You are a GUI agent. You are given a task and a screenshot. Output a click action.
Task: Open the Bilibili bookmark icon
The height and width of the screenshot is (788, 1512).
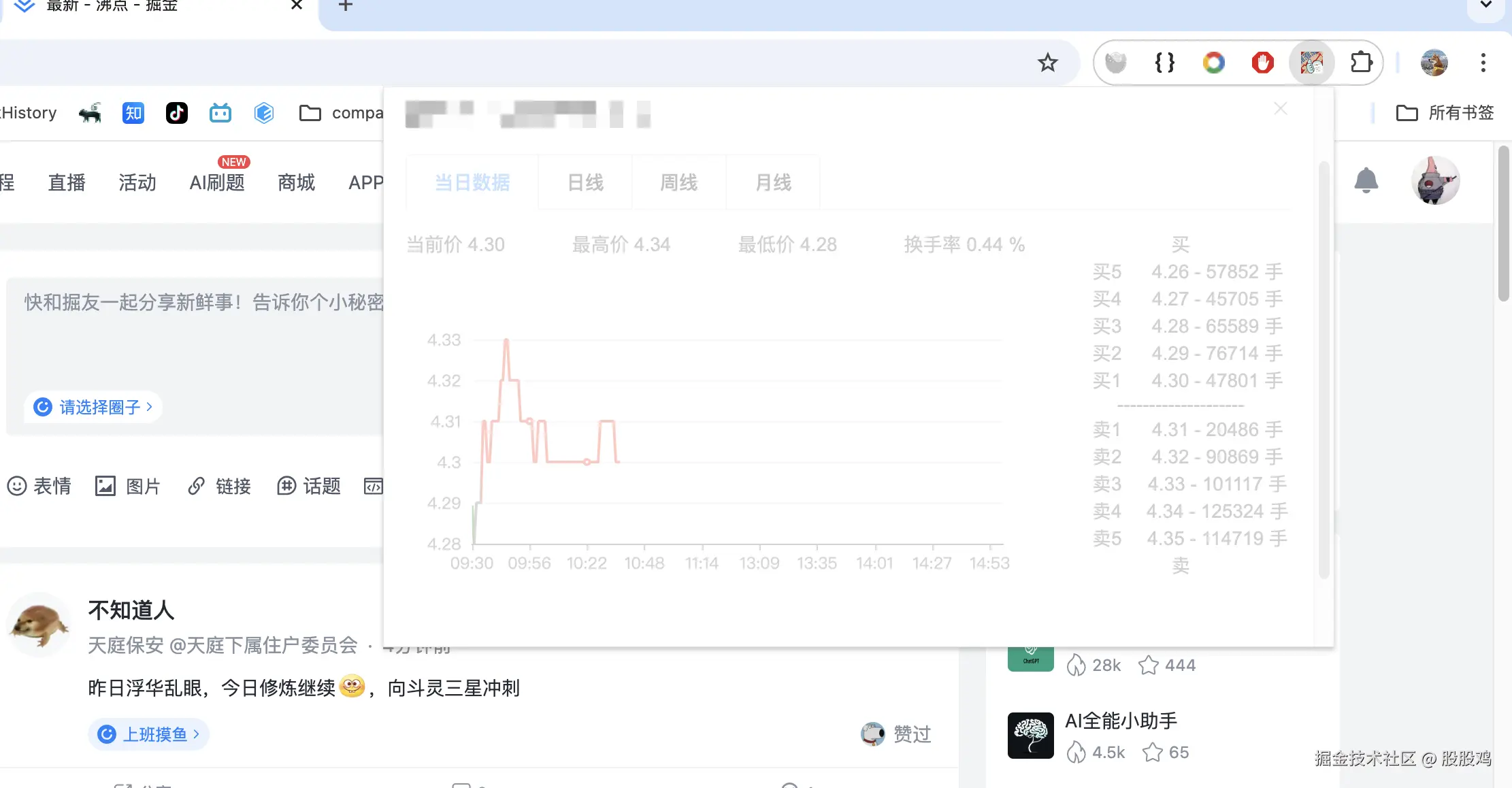220,112
